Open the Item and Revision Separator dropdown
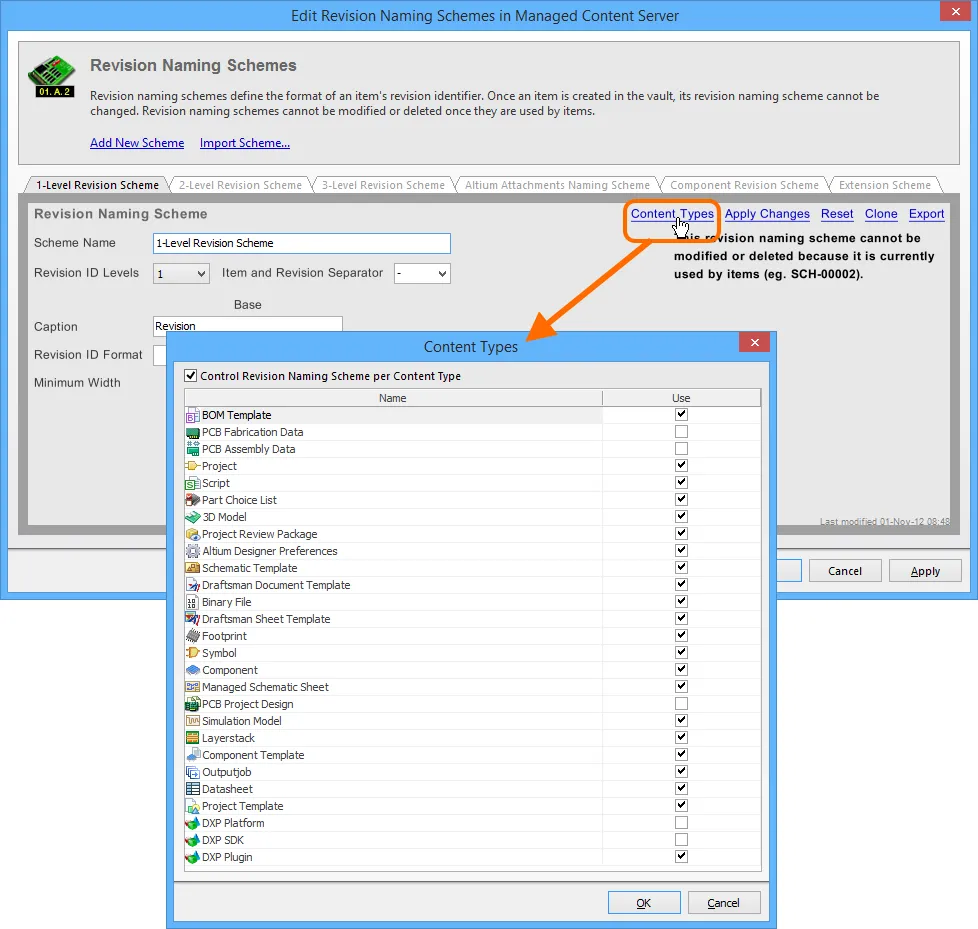Screen dimensions: 978x929 422,273
